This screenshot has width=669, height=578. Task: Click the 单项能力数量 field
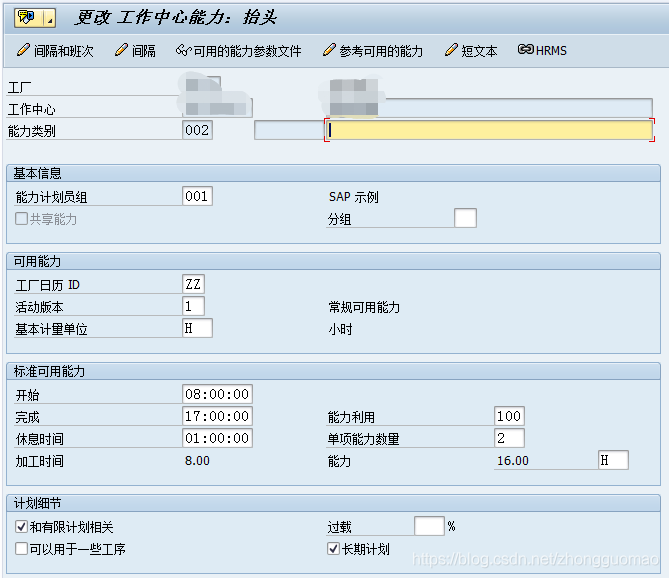coord(509,438)
